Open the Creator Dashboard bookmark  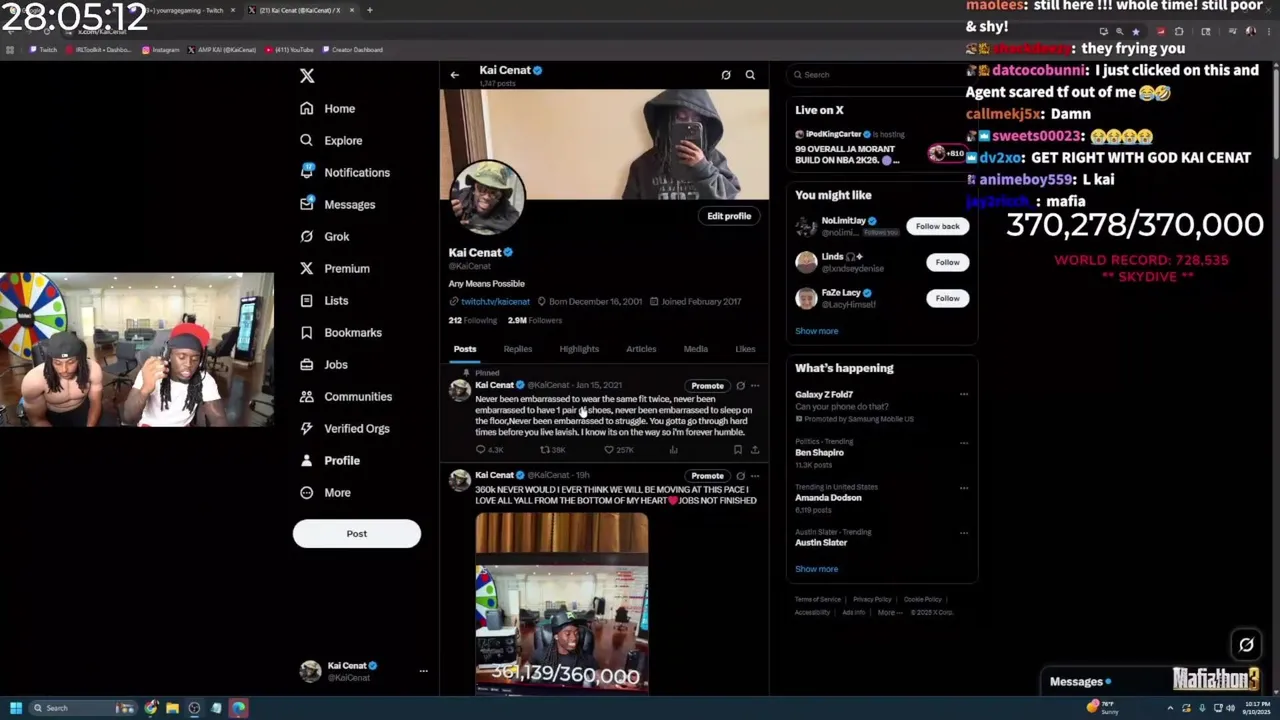[352, 49]
